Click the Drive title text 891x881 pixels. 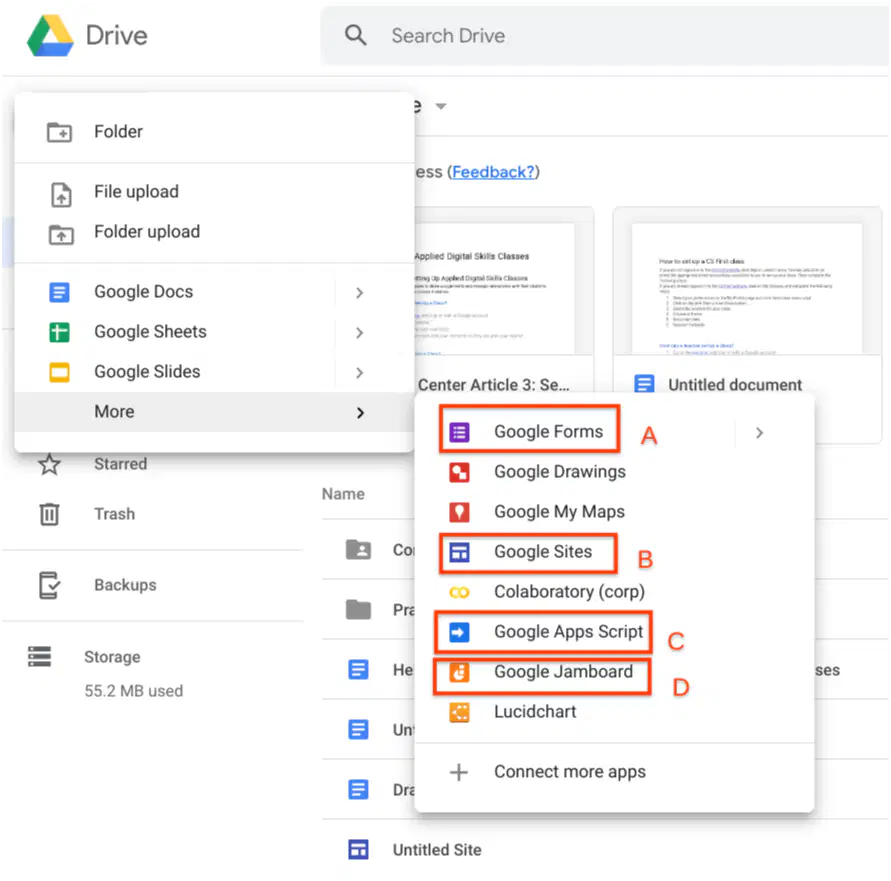point(116,35)
